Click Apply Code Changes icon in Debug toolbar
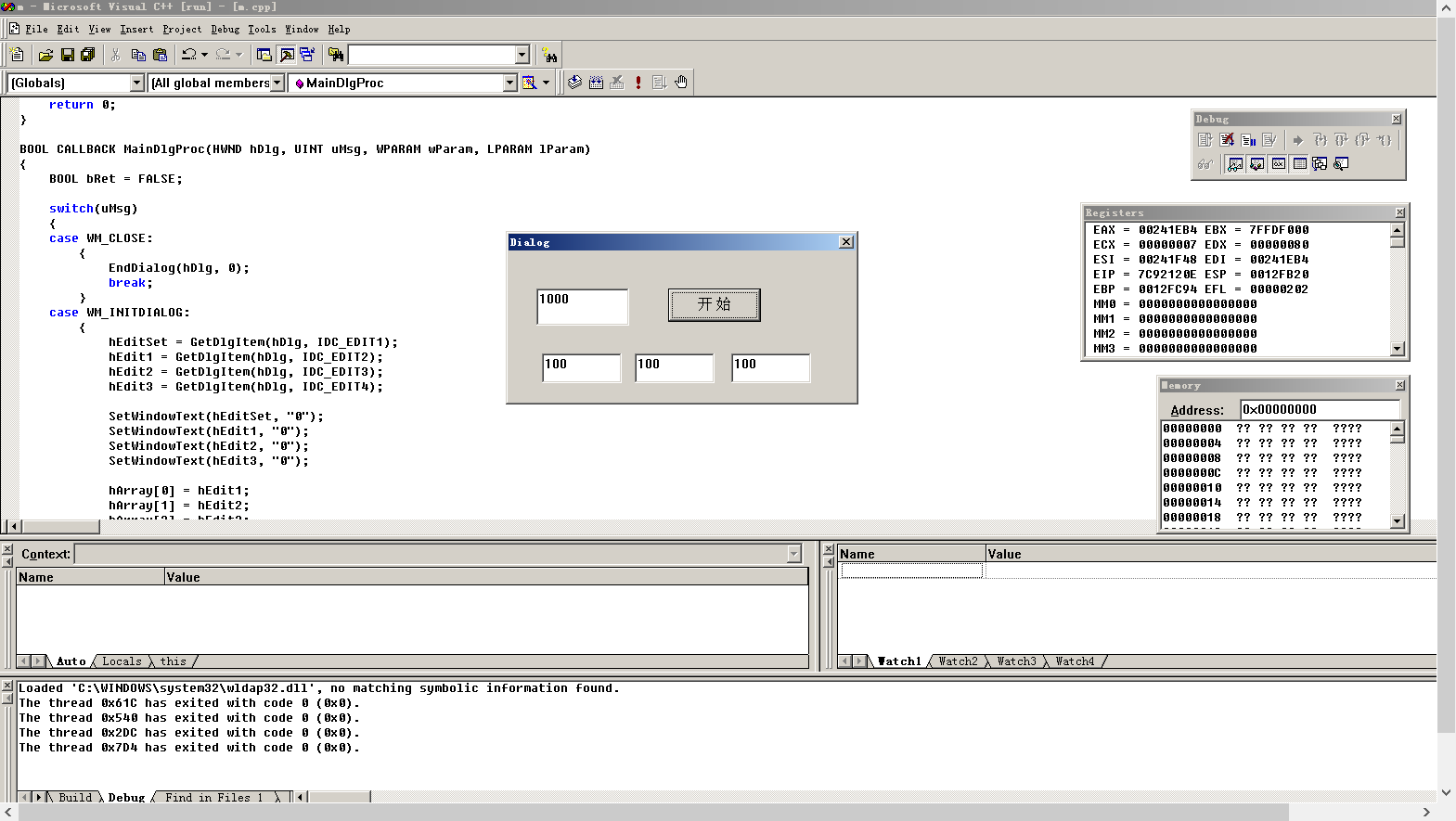 pos(1269,140)
